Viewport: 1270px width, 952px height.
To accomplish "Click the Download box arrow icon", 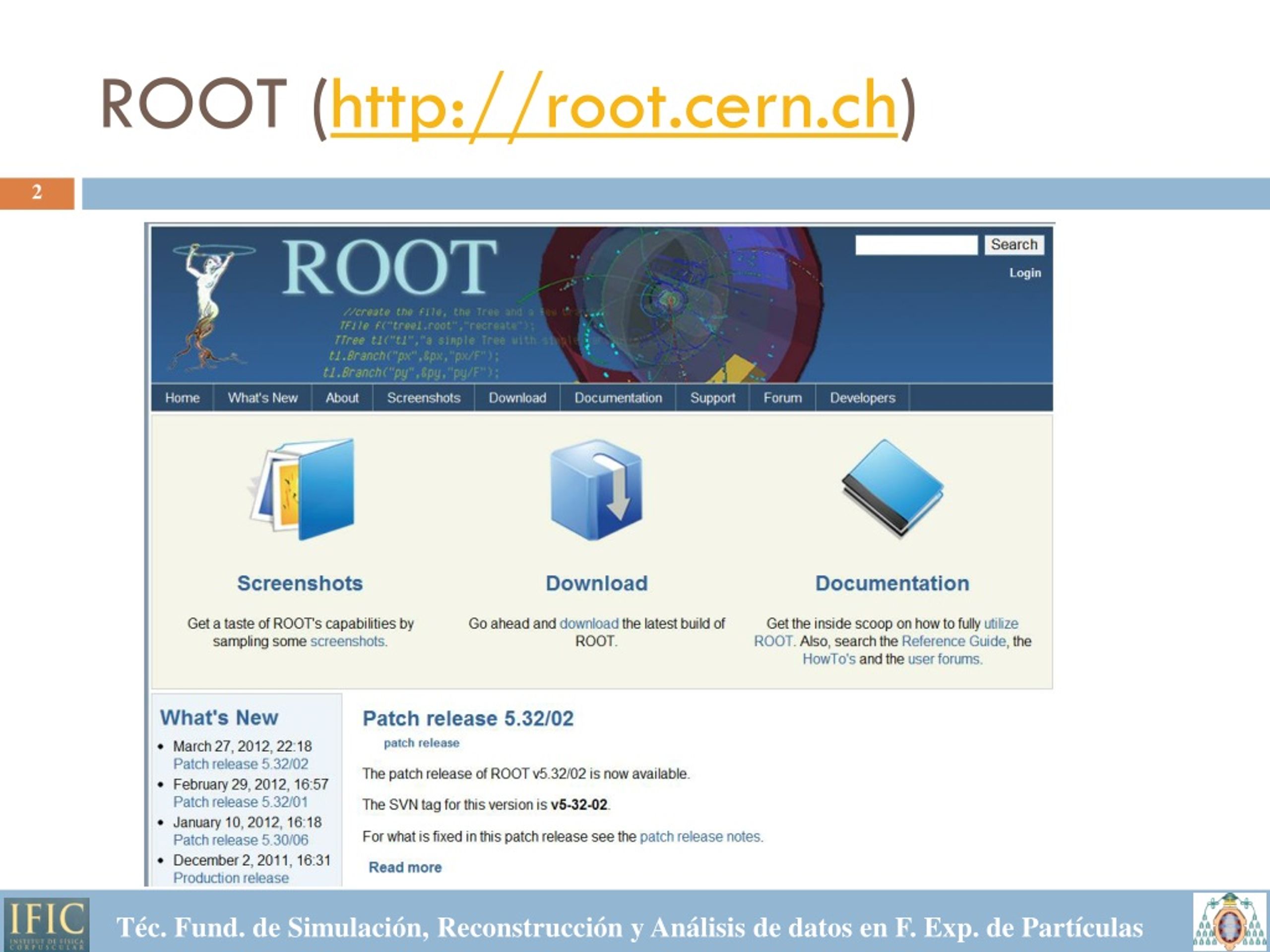I will point(596,489).
